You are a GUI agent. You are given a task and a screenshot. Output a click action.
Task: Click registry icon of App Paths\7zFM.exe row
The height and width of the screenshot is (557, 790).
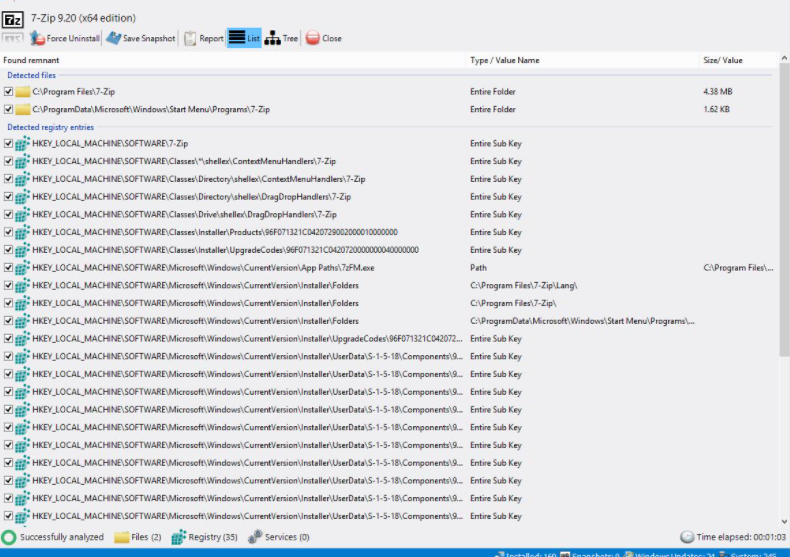pyautogui.click(x=22, y=268)
